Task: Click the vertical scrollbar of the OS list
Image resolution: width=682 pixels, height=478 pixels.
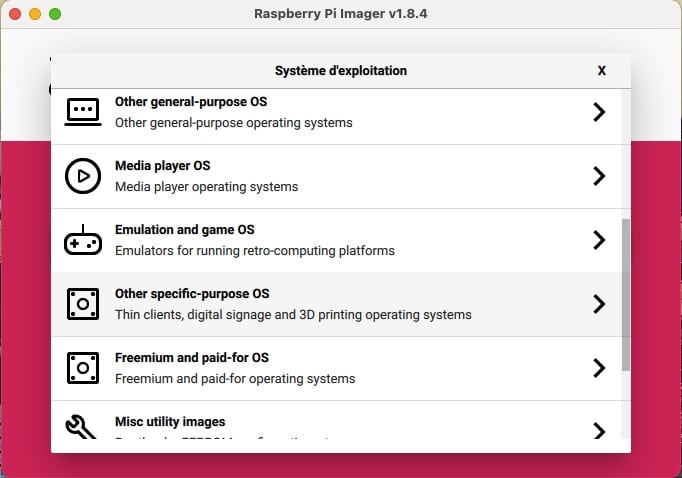Action: click(x=626, y=295)
